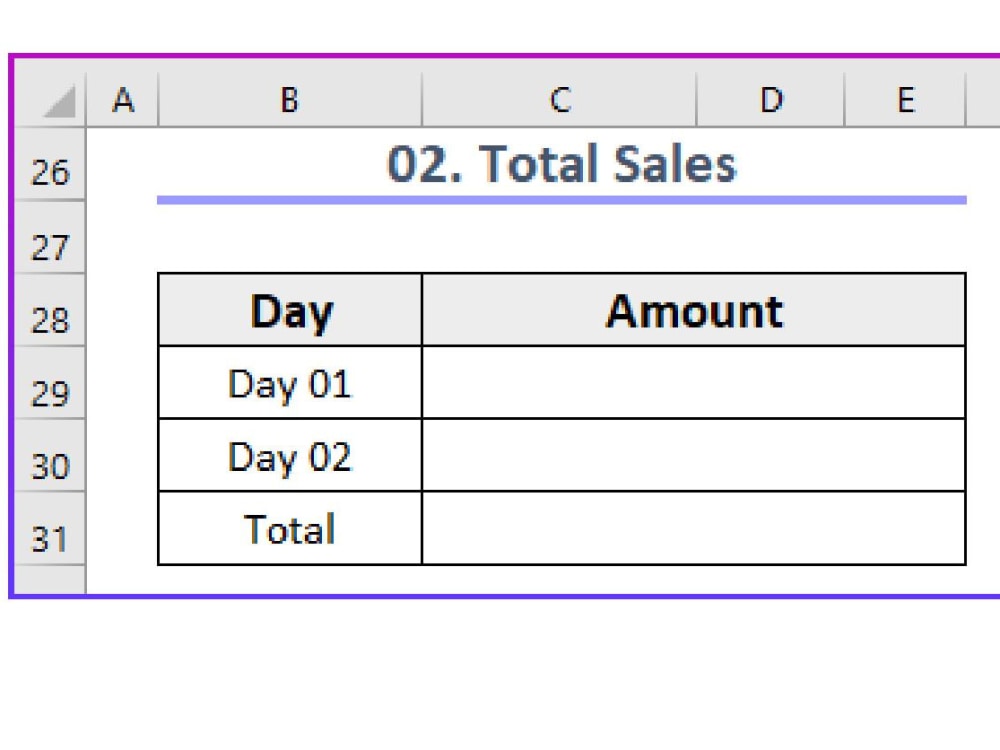Select the 'Day 01' cell
The height and width of the screenshot is (750, 1000).
point(290,383)
